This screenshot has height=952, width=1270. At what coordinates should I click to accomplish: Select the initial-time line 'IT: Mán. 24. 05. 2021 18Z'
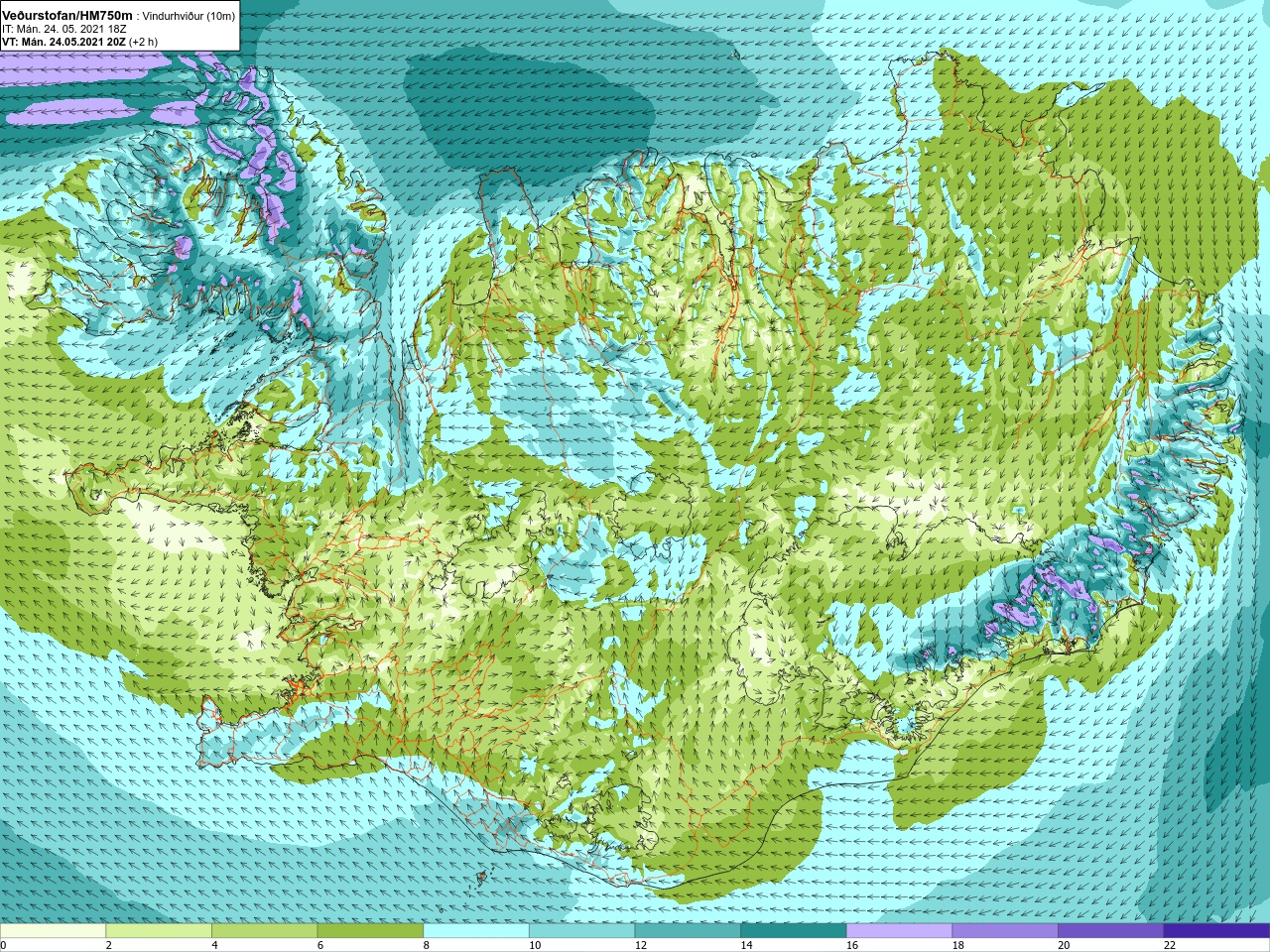click(64, 30)
